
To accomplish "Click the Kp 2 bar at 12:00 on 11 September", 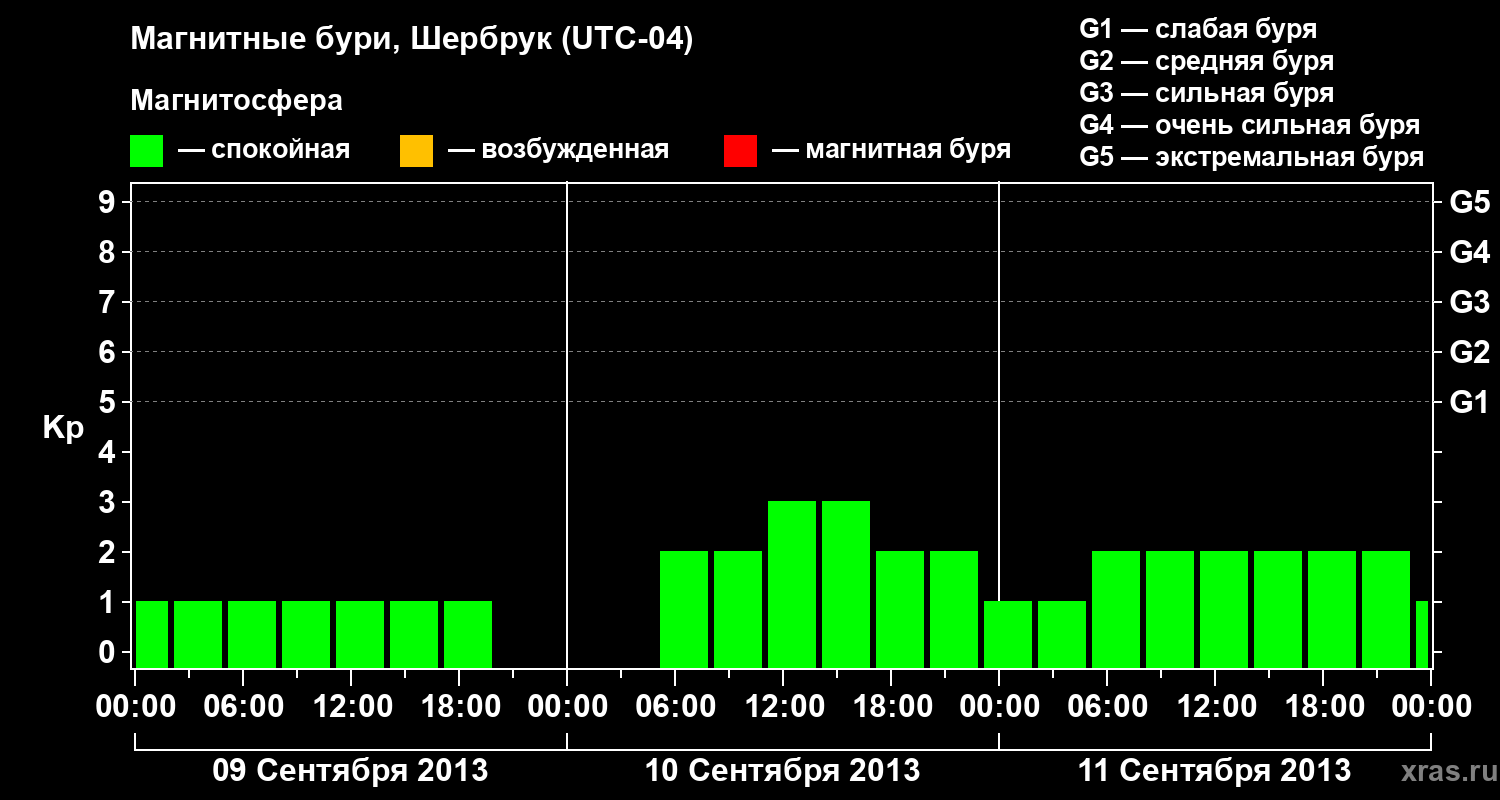I will [1224, 609].
